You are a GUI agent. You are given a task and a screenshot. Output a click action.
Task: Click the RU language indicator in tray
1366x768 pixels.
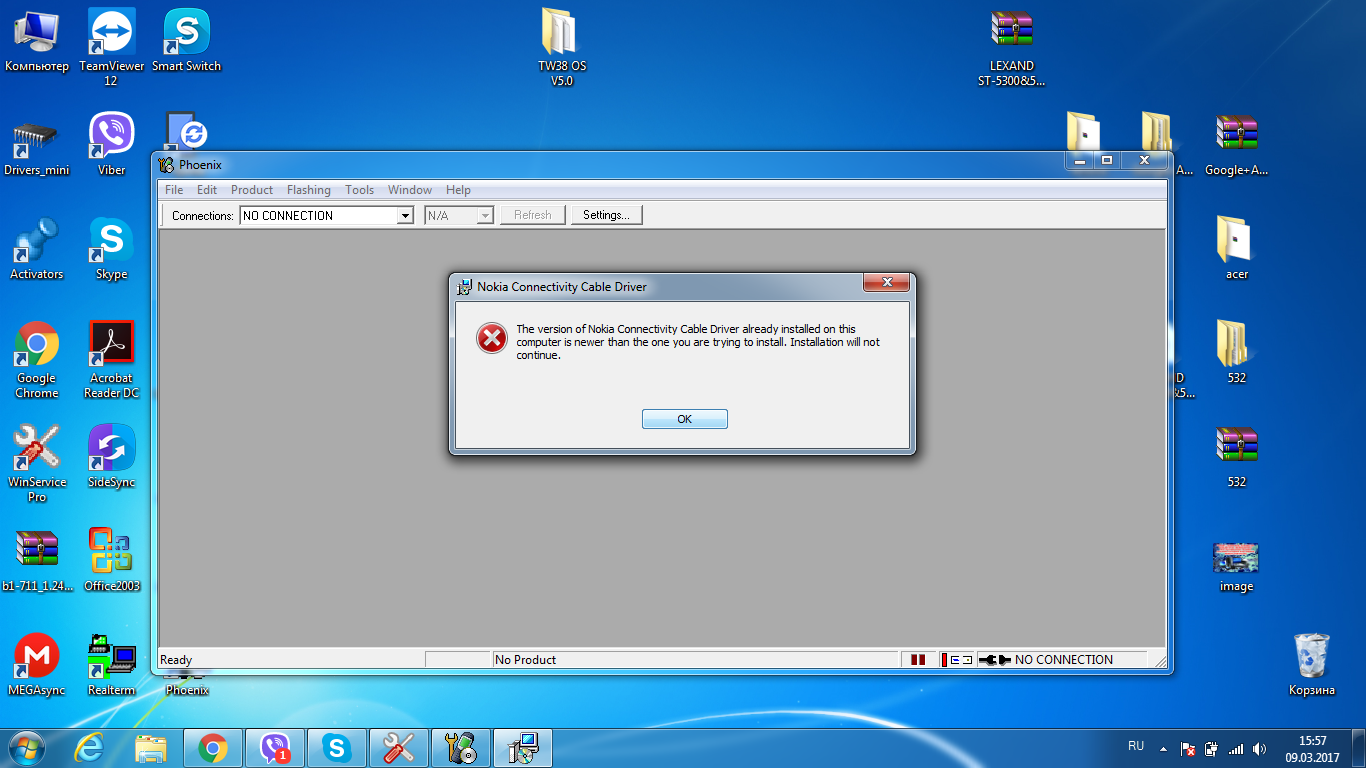coord(1136,747)
